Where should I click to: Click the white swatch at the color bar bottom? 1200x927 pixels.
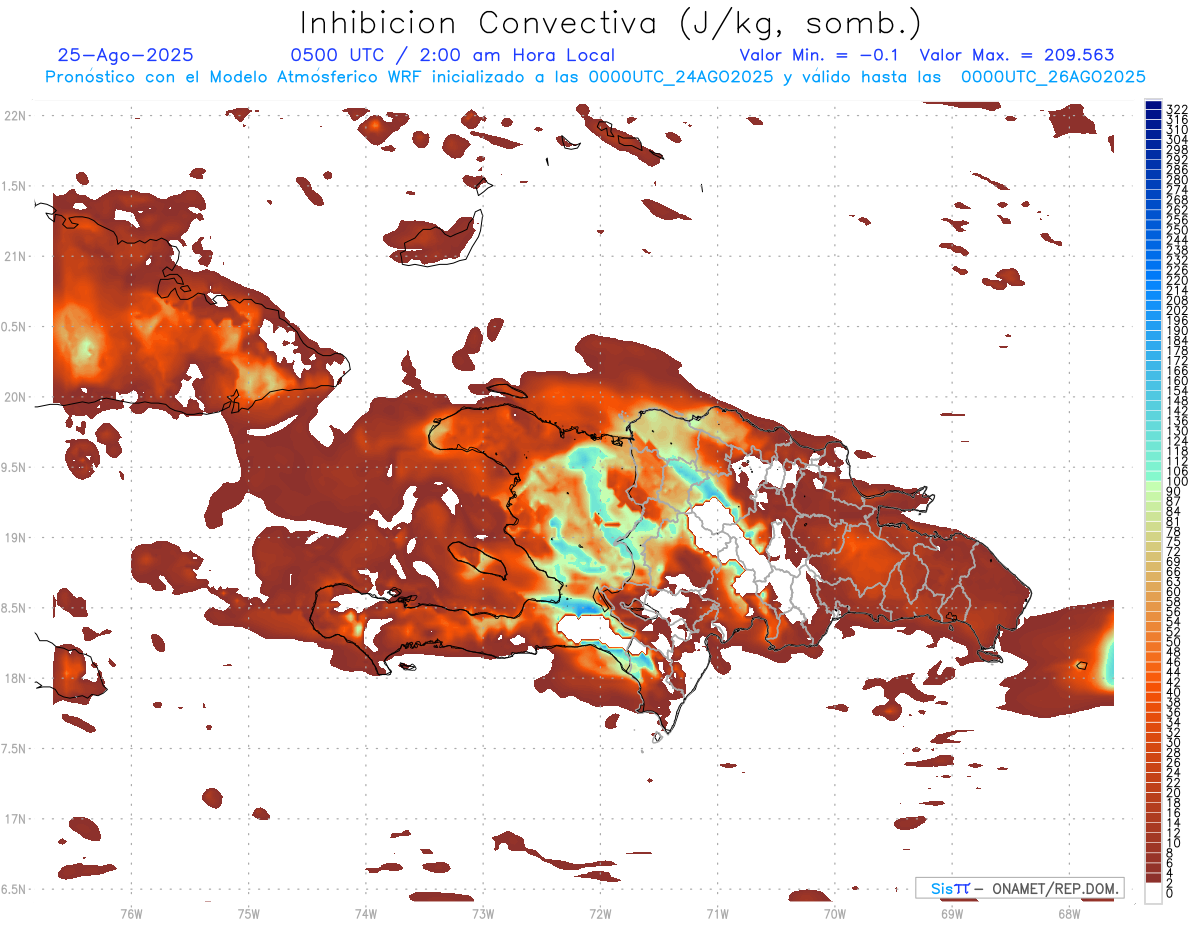1153,893
